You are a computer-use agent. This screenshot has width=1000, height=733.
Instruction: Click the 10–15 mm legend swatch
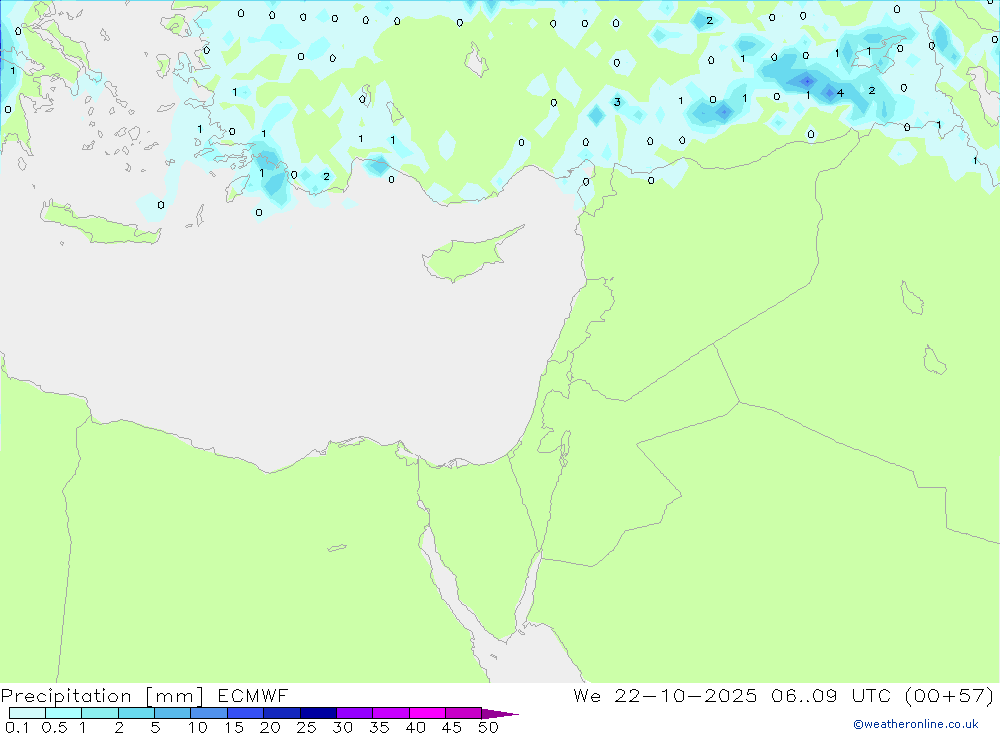209,713
